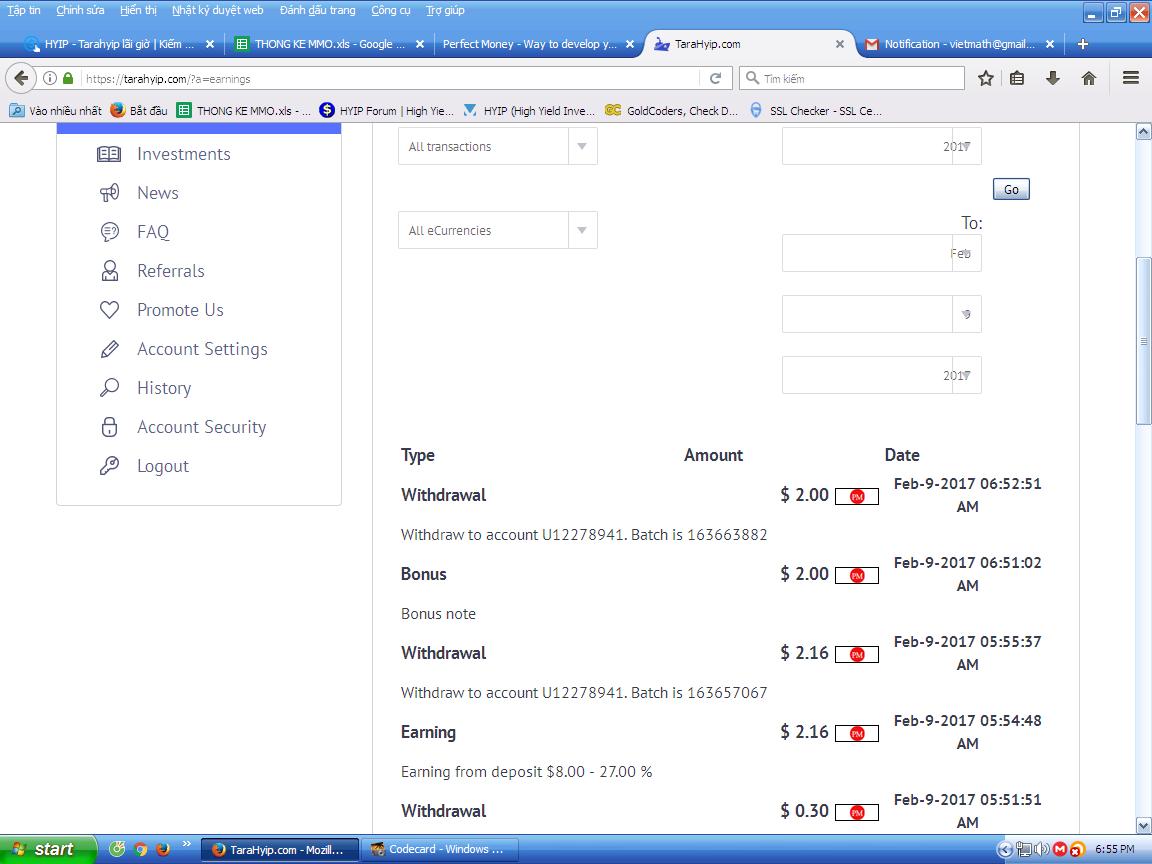
Task: Go to the browser home page icon
Action: 1089,78
